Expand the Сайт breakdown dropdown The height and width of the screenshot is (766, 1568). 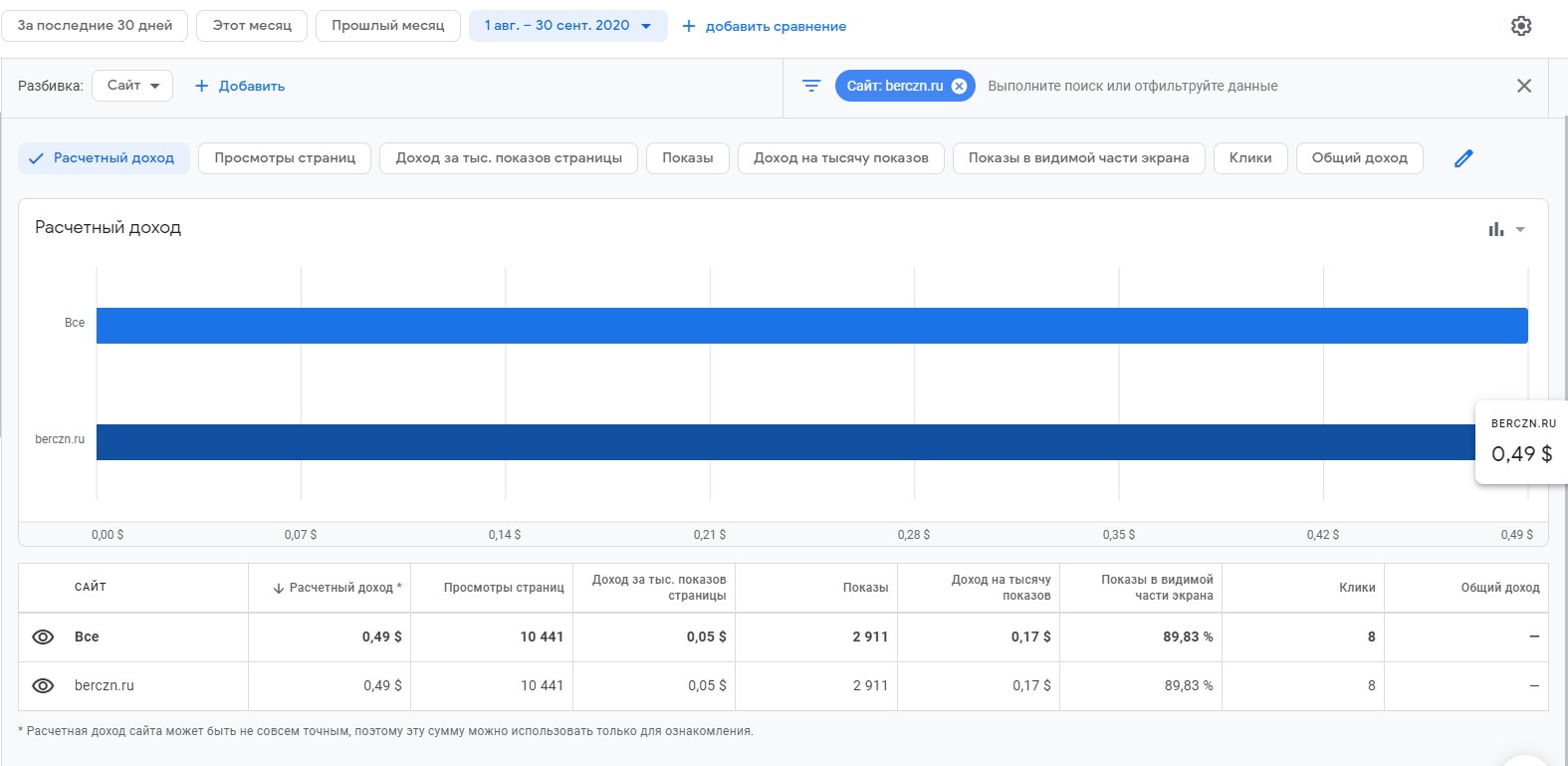point(132,86)
